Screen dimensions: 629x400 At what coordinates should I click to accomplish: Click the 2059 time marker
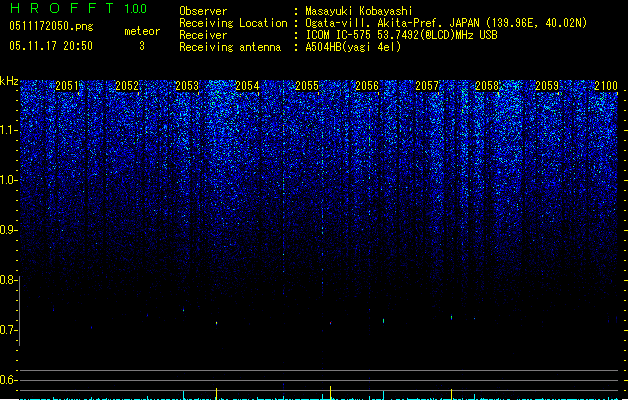coord(547,86)
